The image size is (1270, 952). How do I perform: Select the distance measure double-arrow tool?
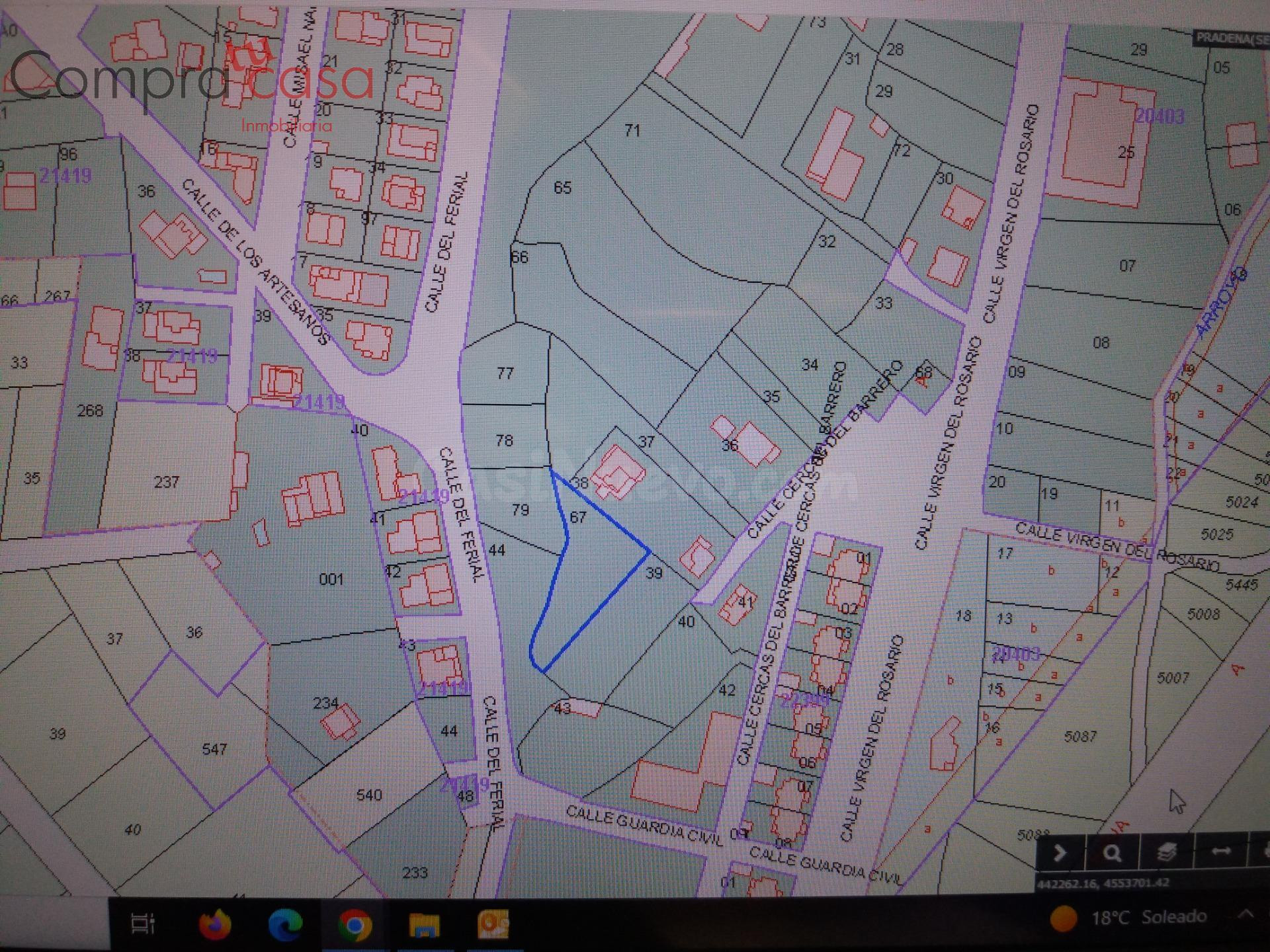1220,852
